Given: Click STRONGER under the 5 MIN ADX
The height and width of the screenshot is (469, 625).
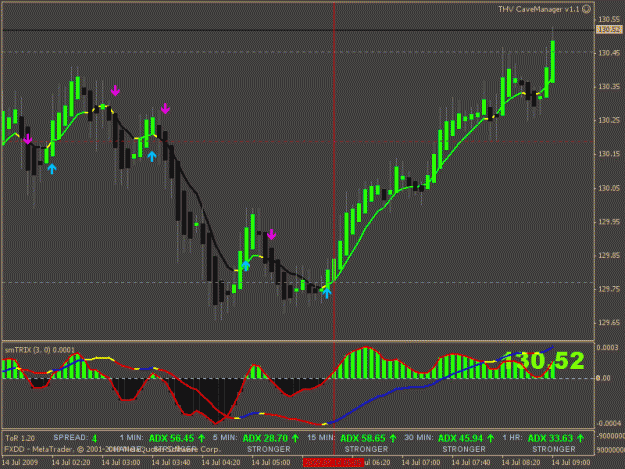Looking at the screenshot, I should (269, 449).
